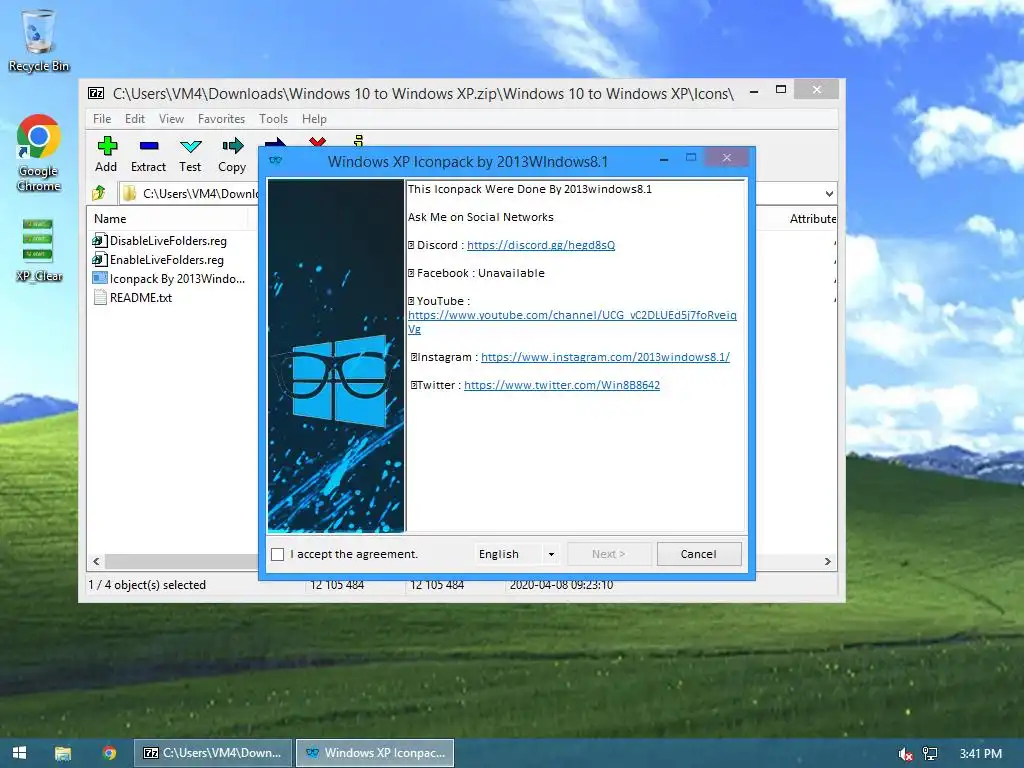Click the glasses icon in the installer title bar
This screenshot has width=1024, height=768.
click(276, 160)
